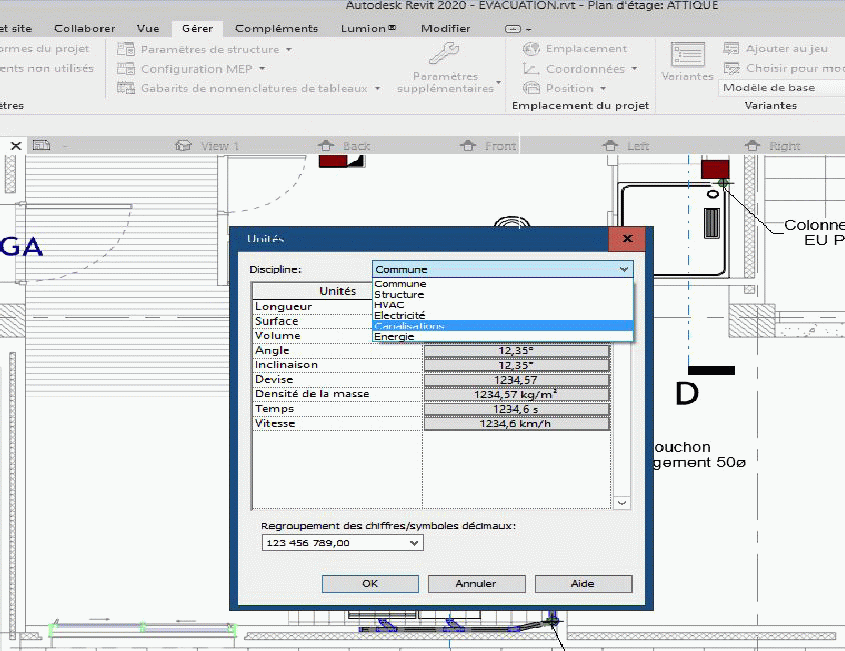Click the Emplacement globe icon
The height and width of the screenshot is (651, 845).
(x=531, y=49)
